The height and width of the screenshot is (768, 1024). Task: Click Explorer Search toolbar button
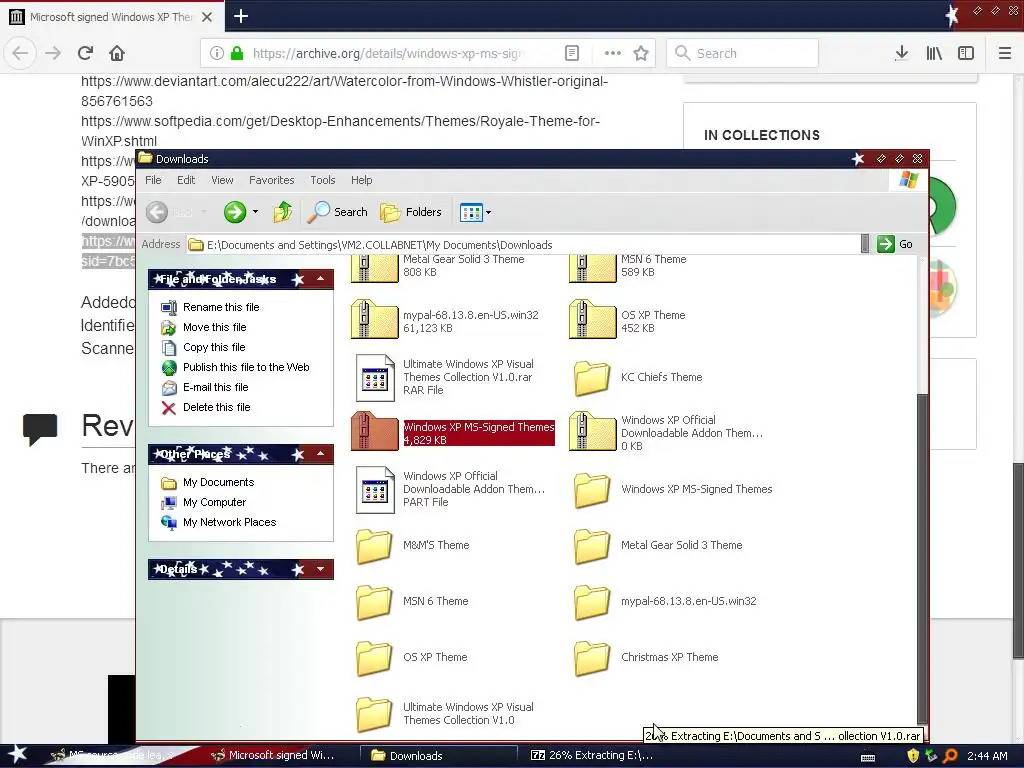(x=338, y=212)
